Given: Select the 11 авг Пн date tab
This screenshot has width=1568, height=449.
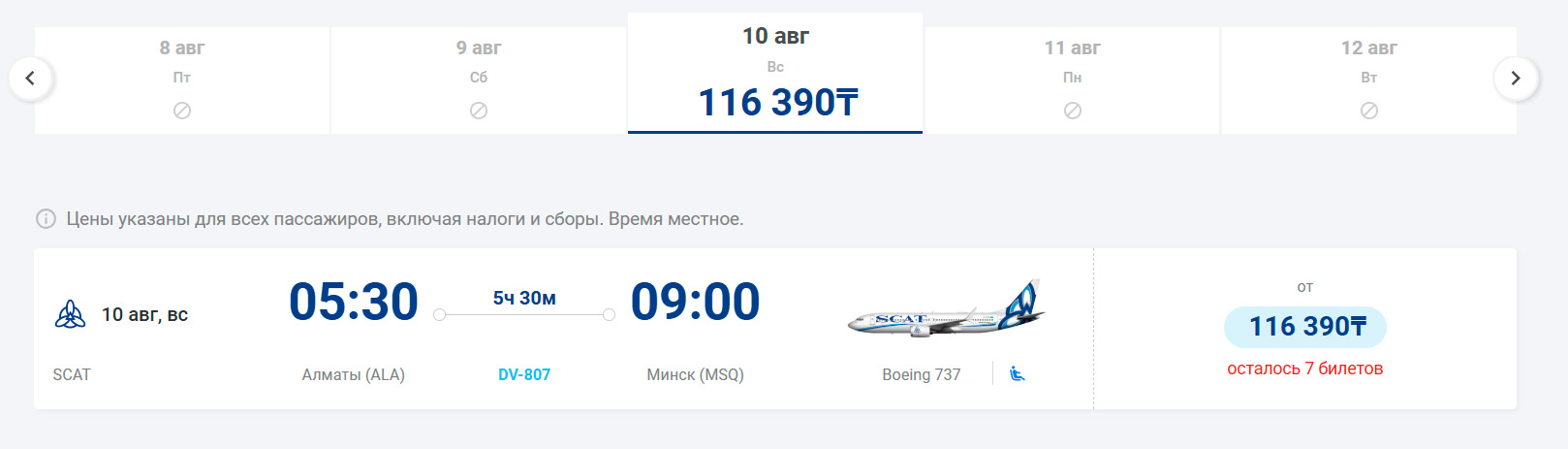Looking at the screenshot, I should click(x=1072, y=80).
